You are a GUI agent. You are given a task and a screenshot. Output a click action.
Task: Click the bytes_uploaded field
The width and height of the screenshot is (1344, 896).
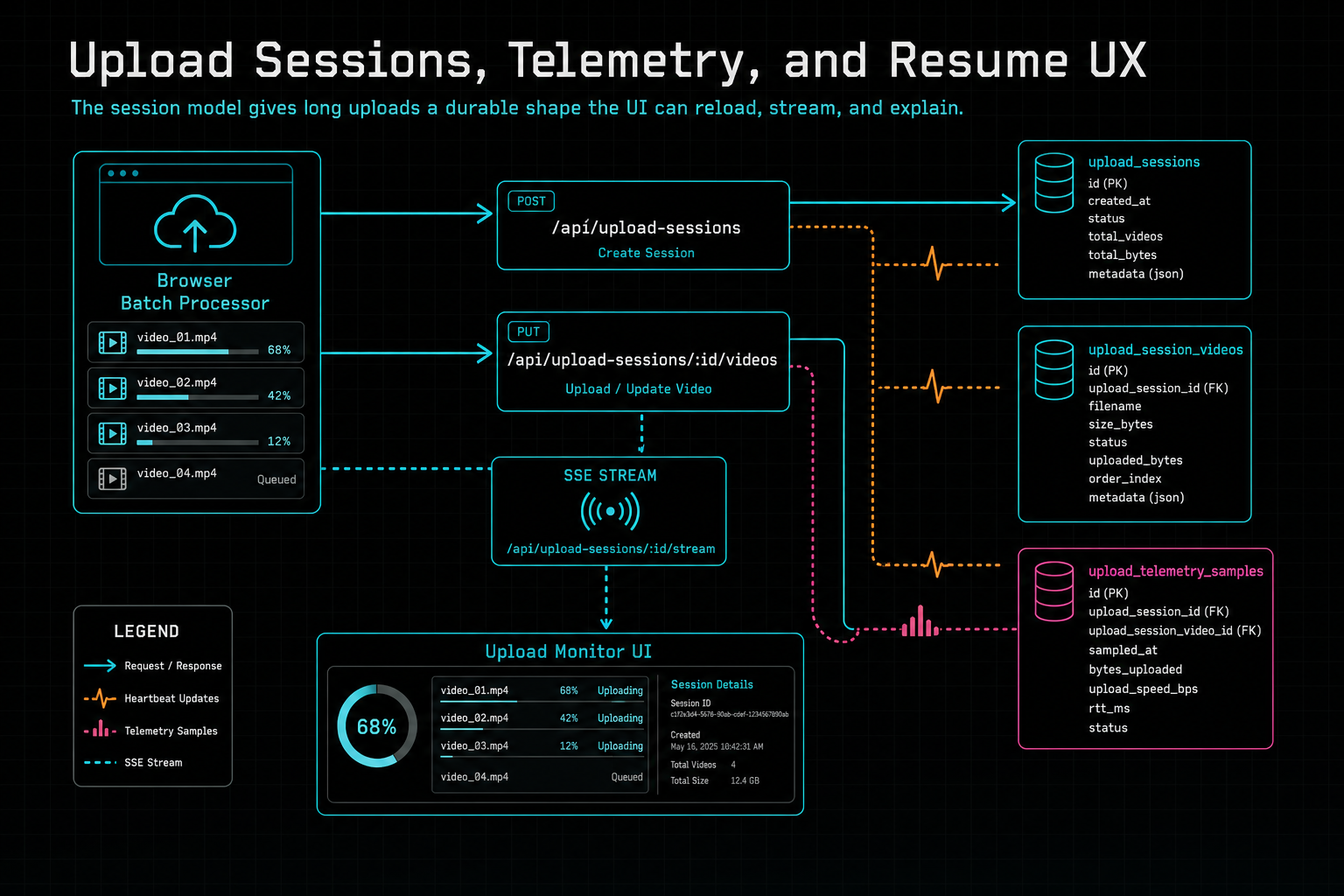click(x=1135, y=669)
